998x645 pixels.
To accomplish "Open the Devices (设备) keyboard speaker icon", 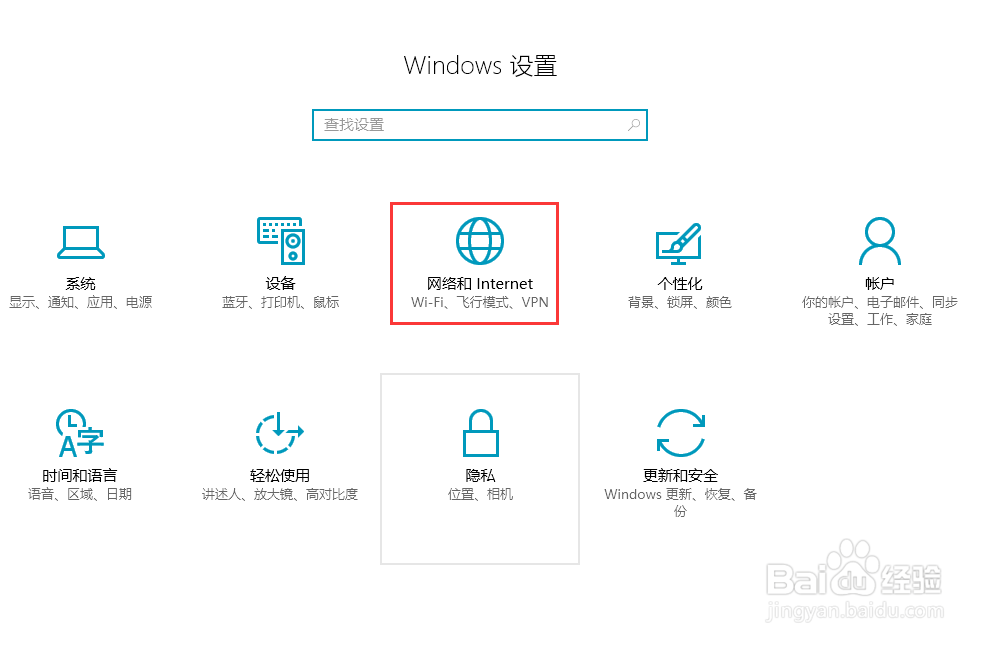I will pos(281,241).
